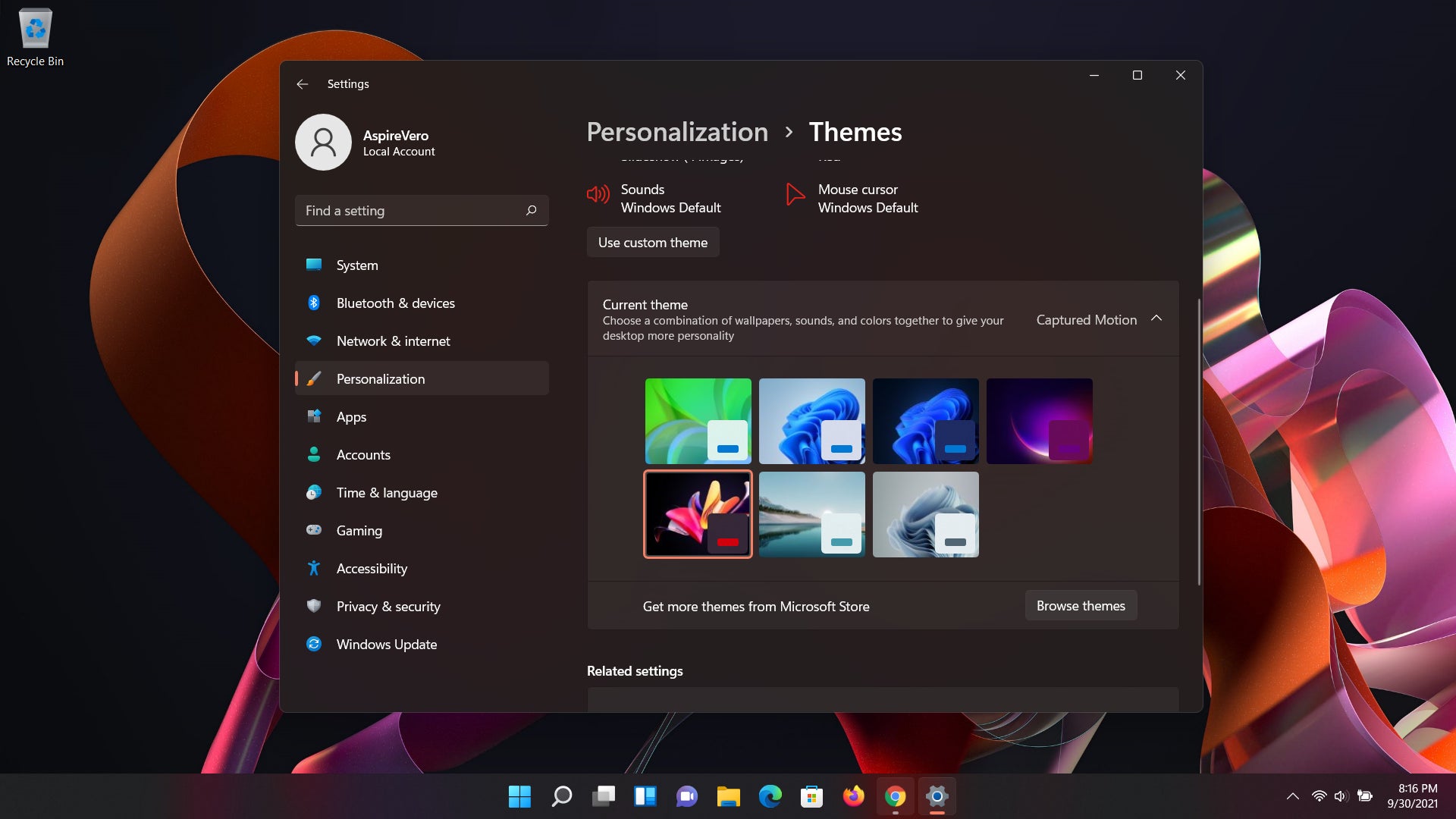Click the Network wifi icon in the sidebar

coord(314,340)
